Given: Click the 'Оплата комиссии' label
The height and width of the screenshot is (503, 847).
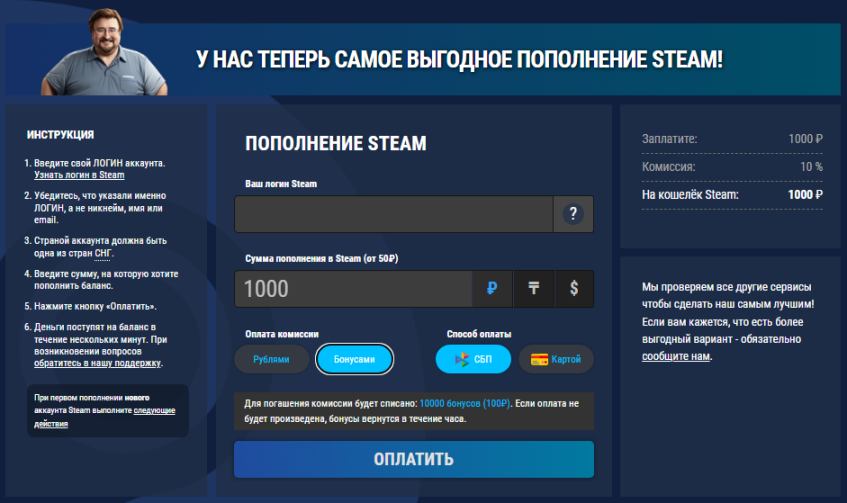Looking at the screenshot, I should (x=282, y=334).
